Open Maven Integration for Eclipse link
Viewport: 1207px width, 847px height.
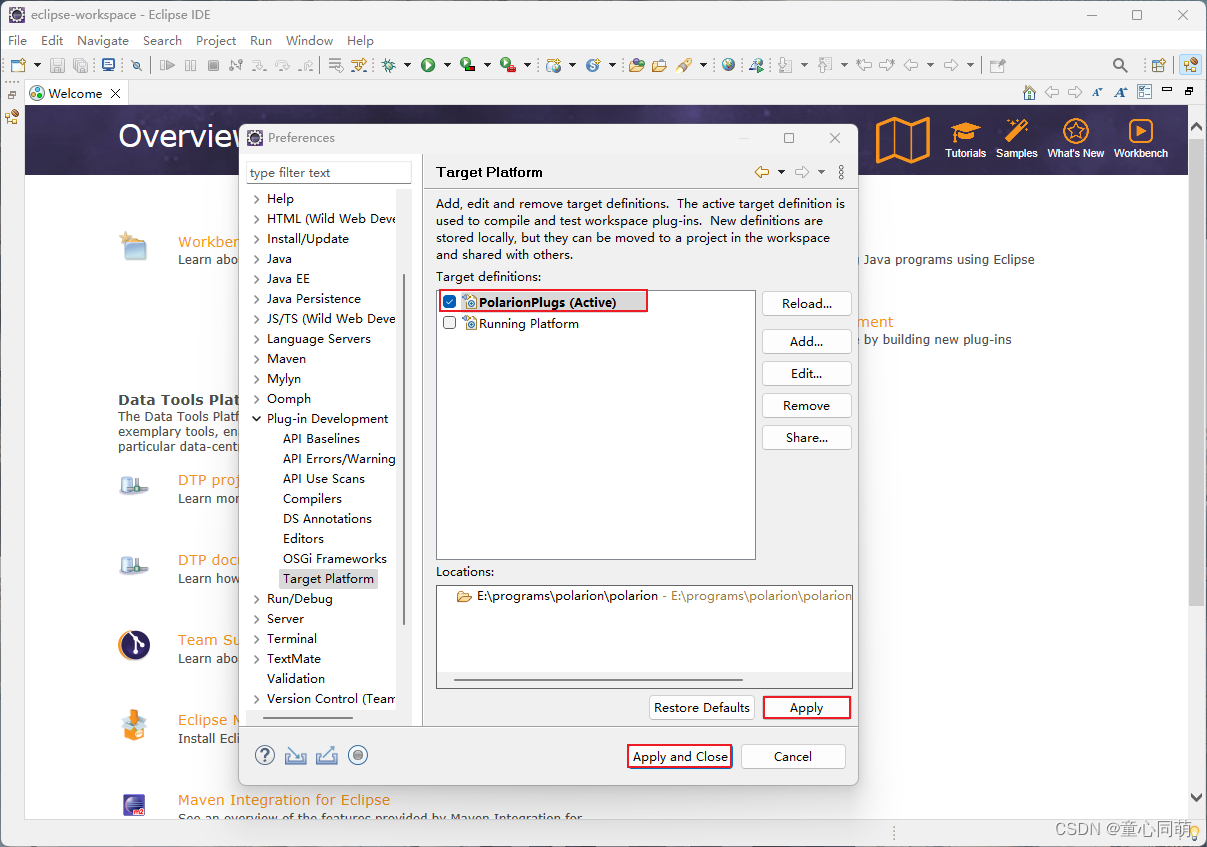[284, 800]
